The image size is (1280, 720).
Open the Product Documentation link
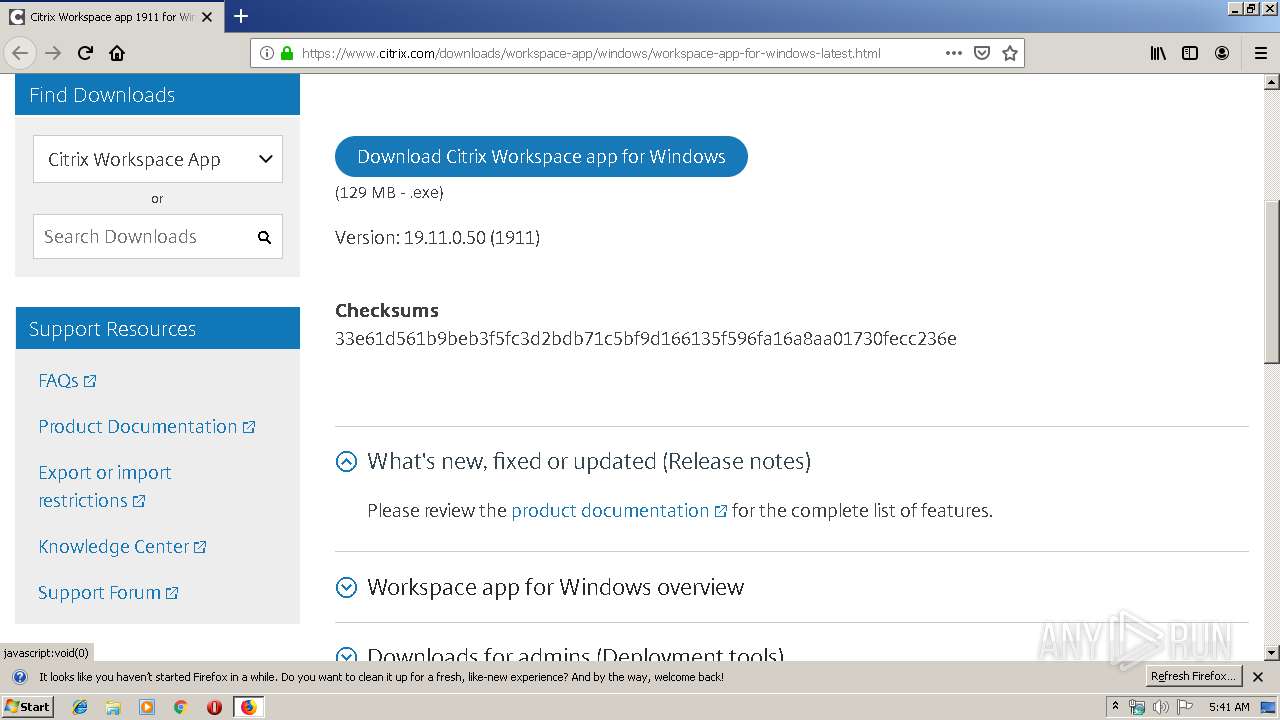pos(147,427)
